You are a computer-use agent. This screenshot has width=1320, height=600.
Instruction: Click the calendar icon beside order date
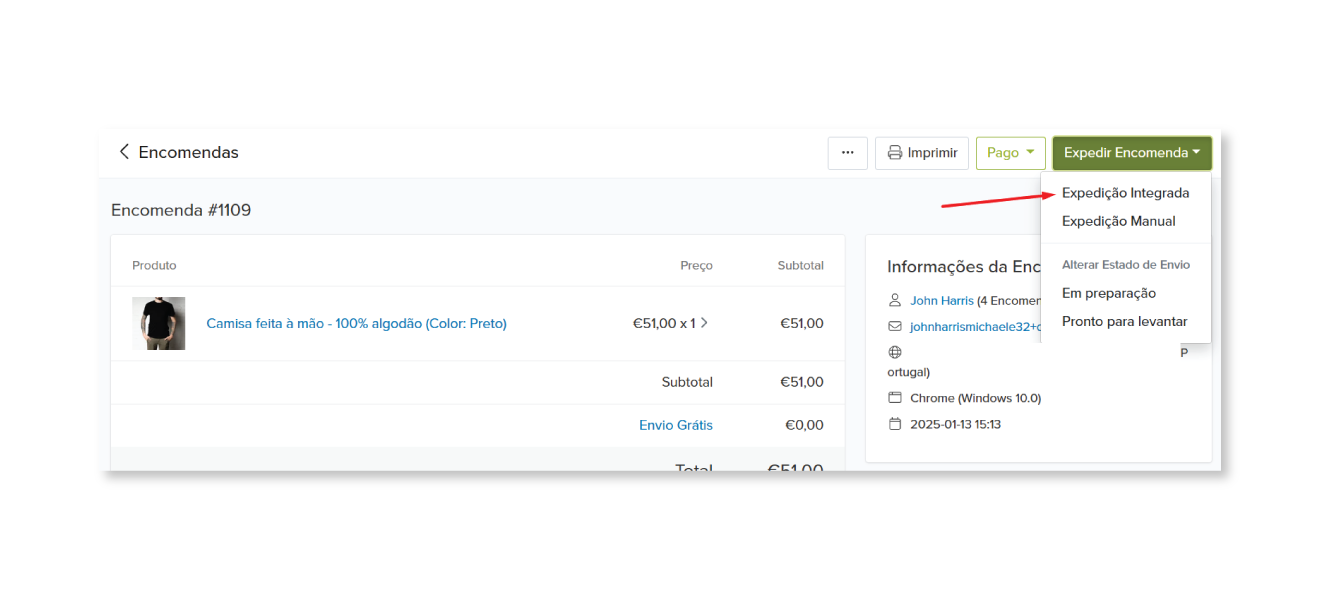click(895, 424)
